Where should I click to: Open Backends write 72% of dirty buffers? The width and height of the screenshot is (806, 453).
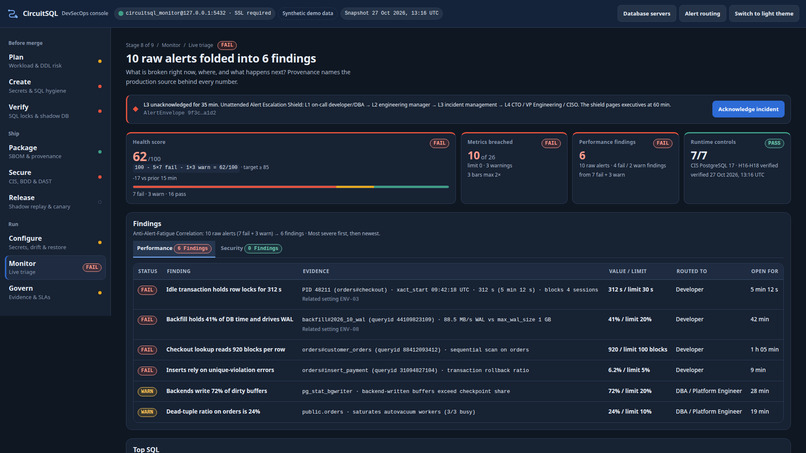click(x=458, y=391)
